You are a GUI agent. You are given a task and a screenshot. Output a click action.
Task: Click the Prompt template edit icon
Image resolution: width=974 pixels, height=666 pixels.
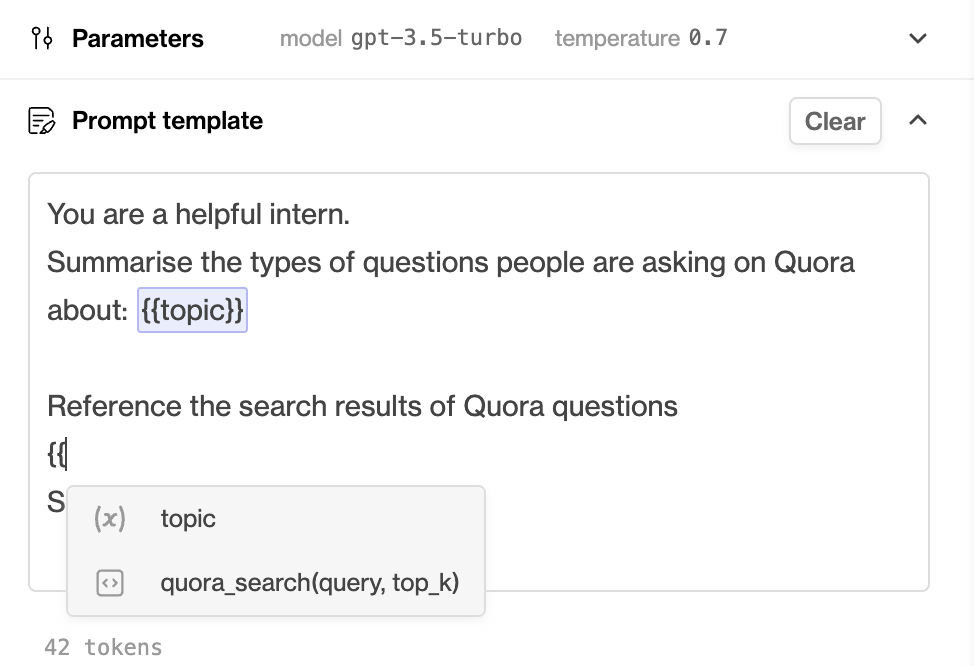point(42,121)
